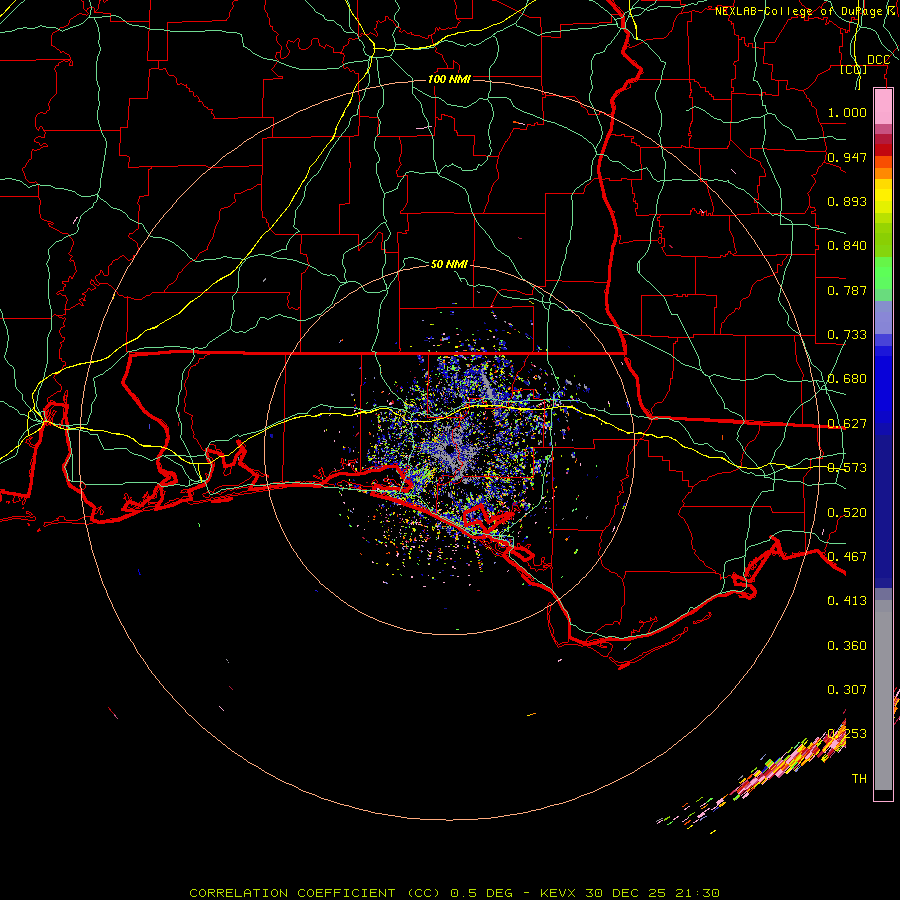Select the 0.573 legend value

pos(847,468)
